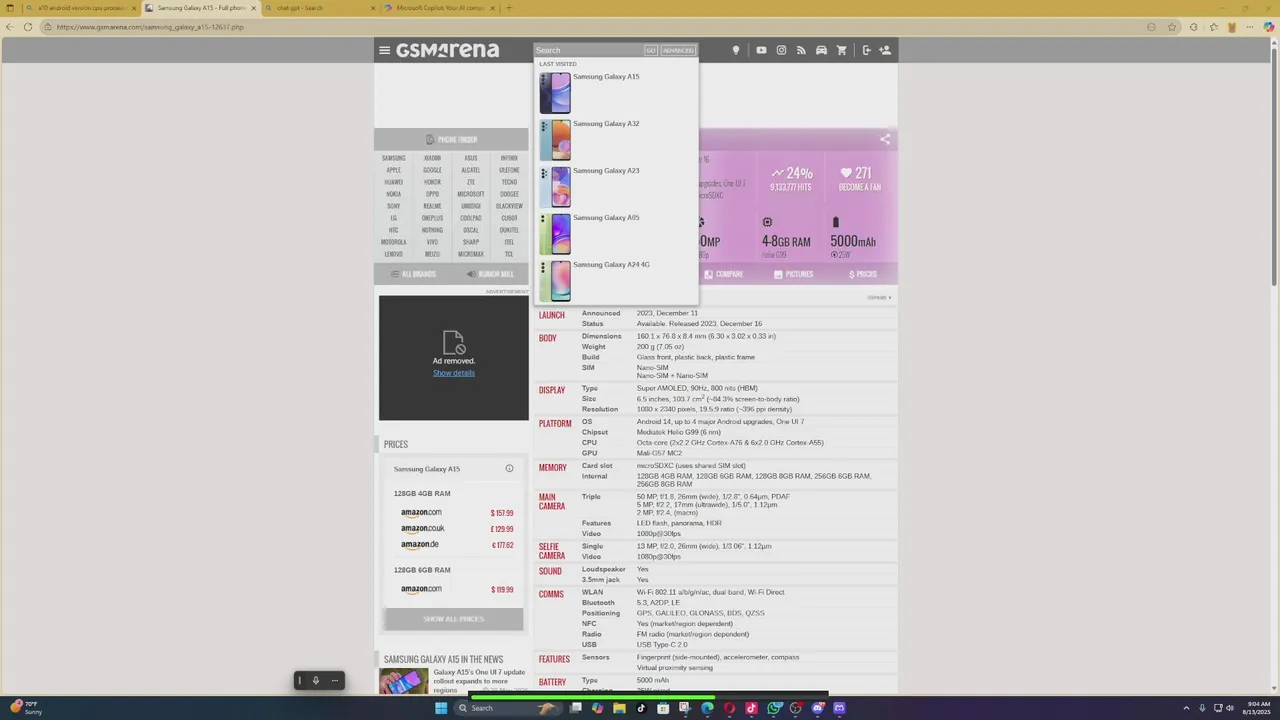The image size is (1280, 720).
Task: Click the weather widget on the taskbar
Action: (x=25, y=708)
